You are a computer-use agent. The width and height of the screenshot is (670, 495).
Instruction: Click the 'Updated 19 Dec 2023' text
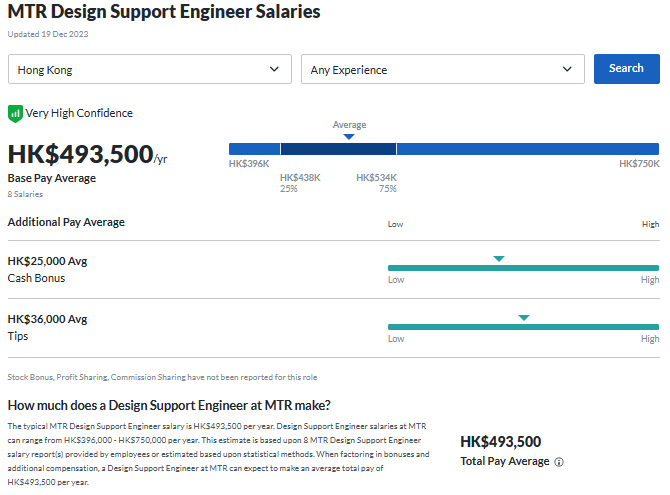tap(48, 34)
